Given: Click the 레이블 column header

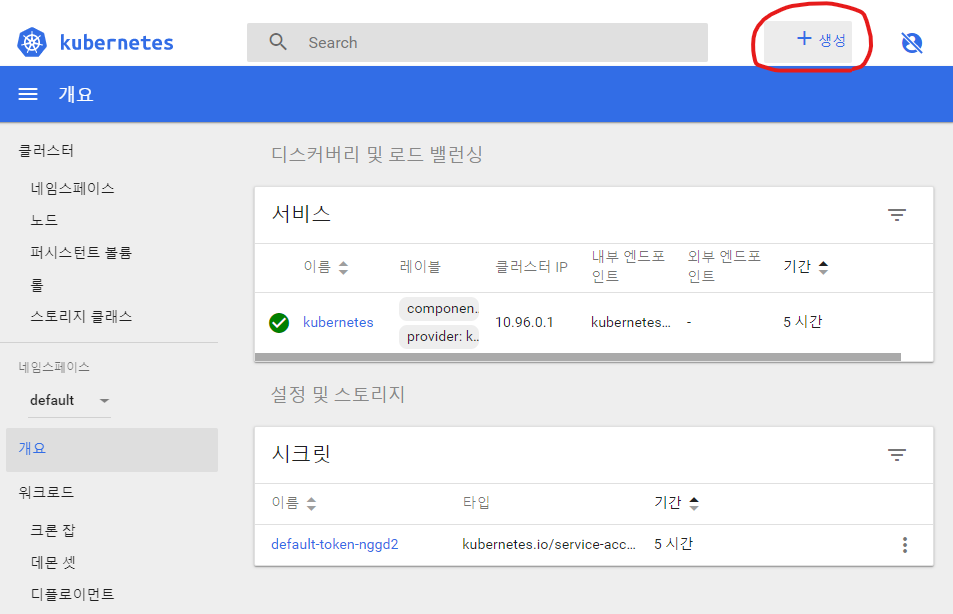Looking at the screenshot, I should pos(420,267).
